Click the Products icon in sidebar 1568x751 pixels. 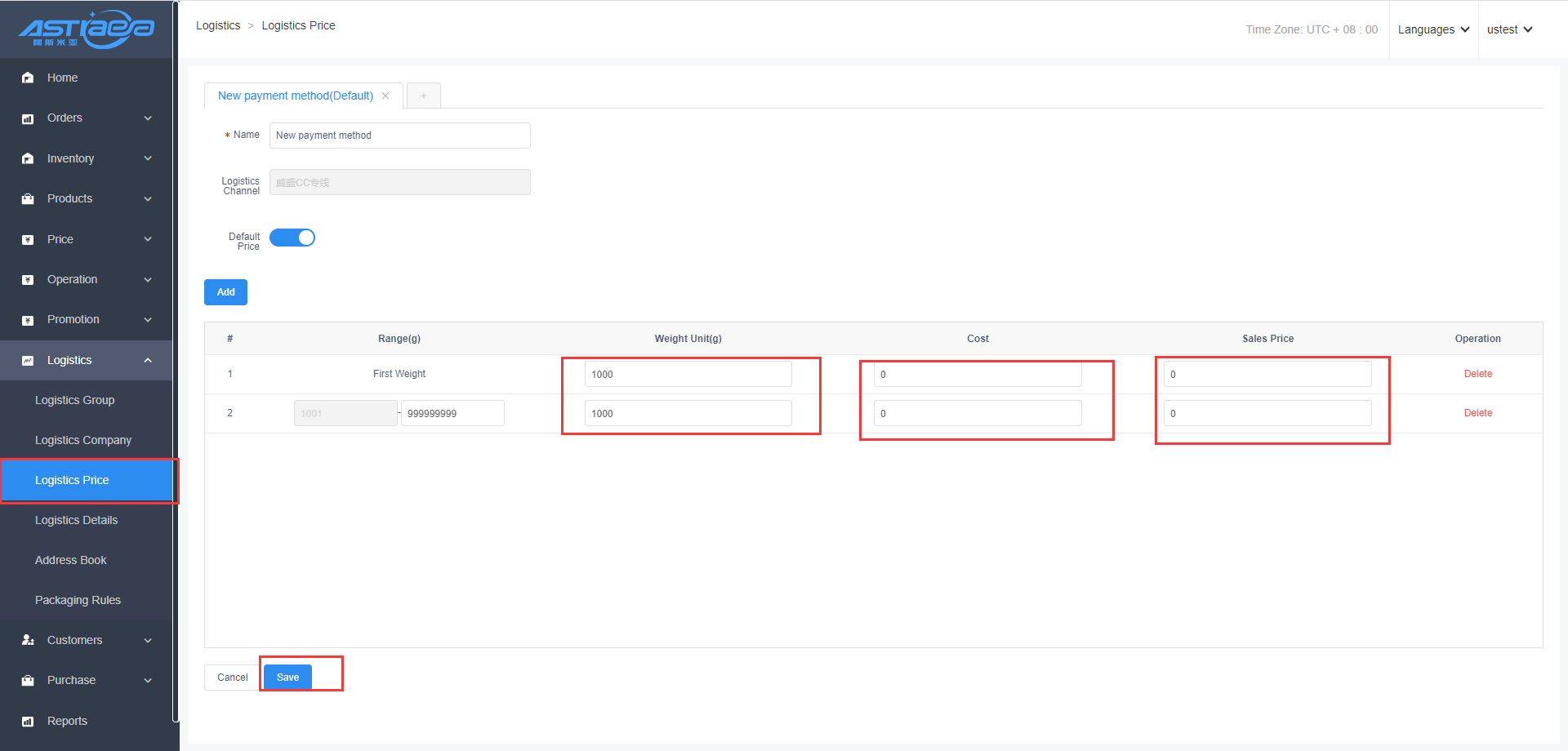pyautogui.click(x=28, y=199)
